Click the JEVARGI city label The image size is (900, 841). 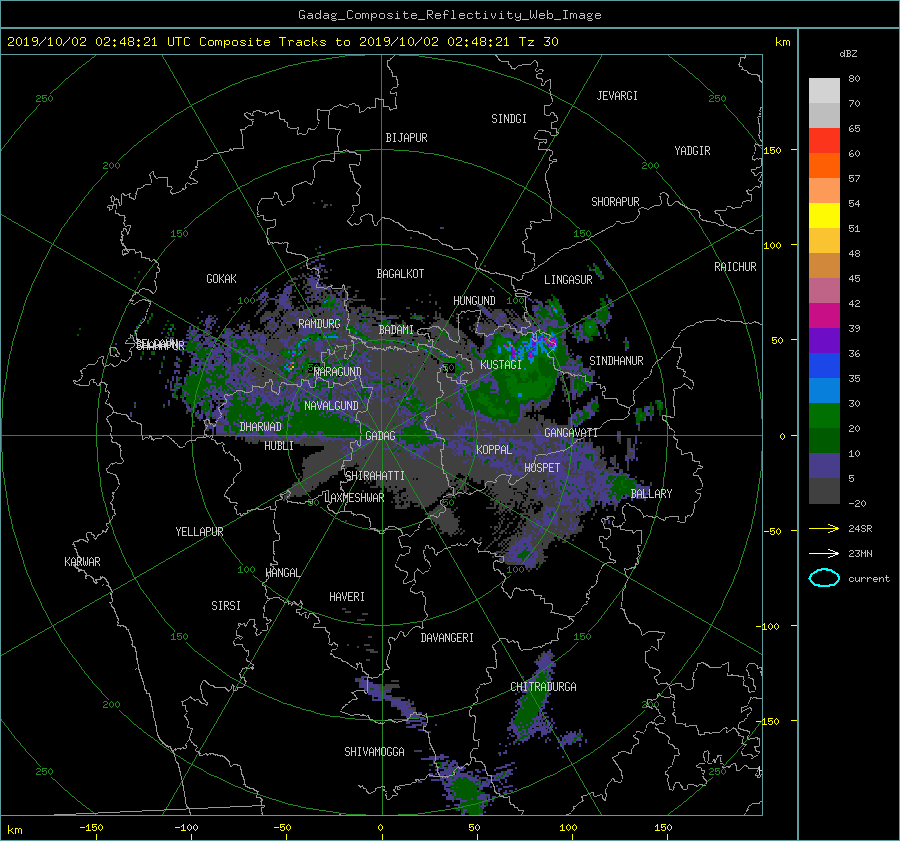[x=617, y=96]
